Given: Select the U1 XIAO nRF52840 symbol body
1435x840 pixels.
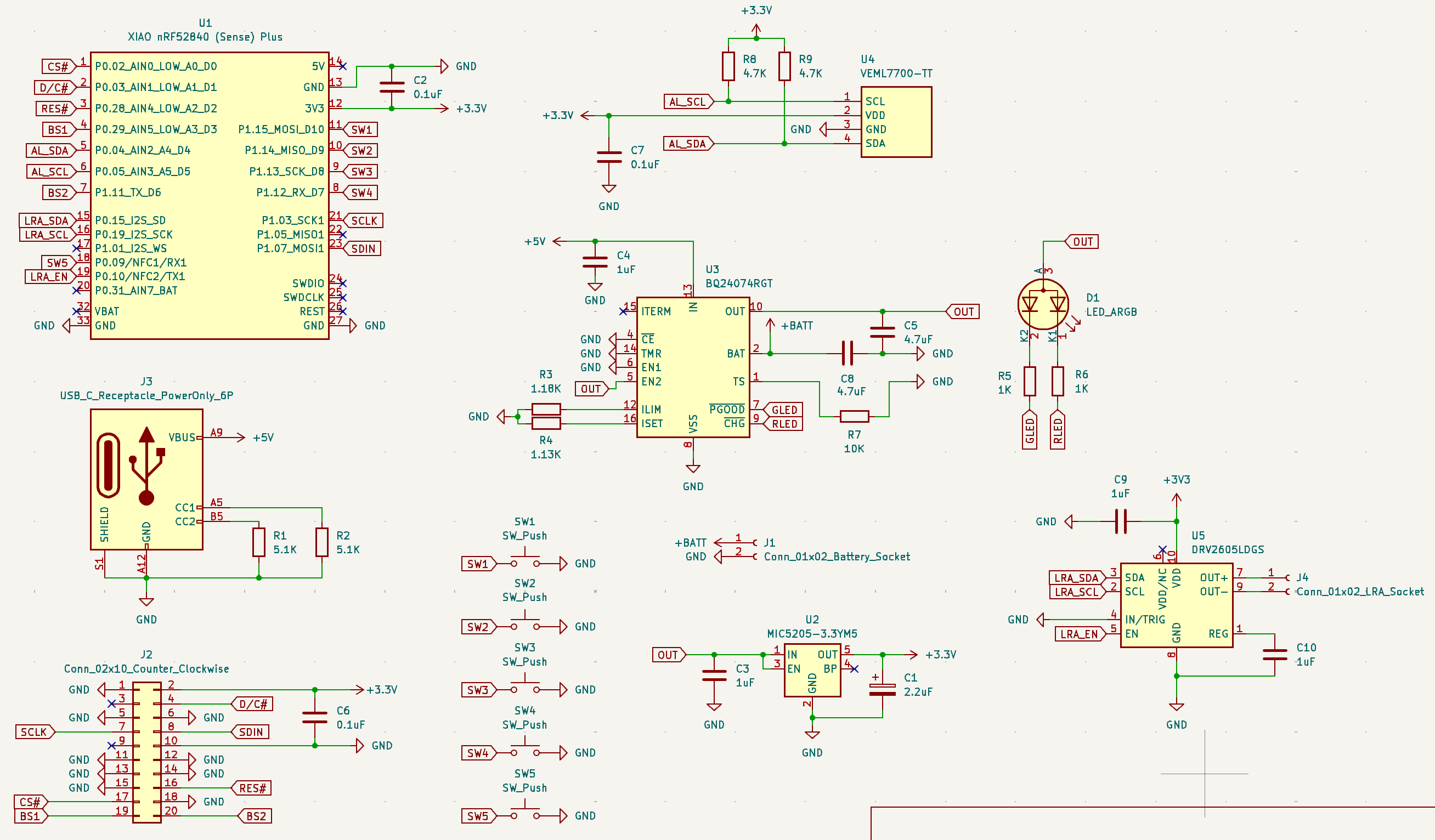Looking at the screenshot, I should click(x=210, y=196).
